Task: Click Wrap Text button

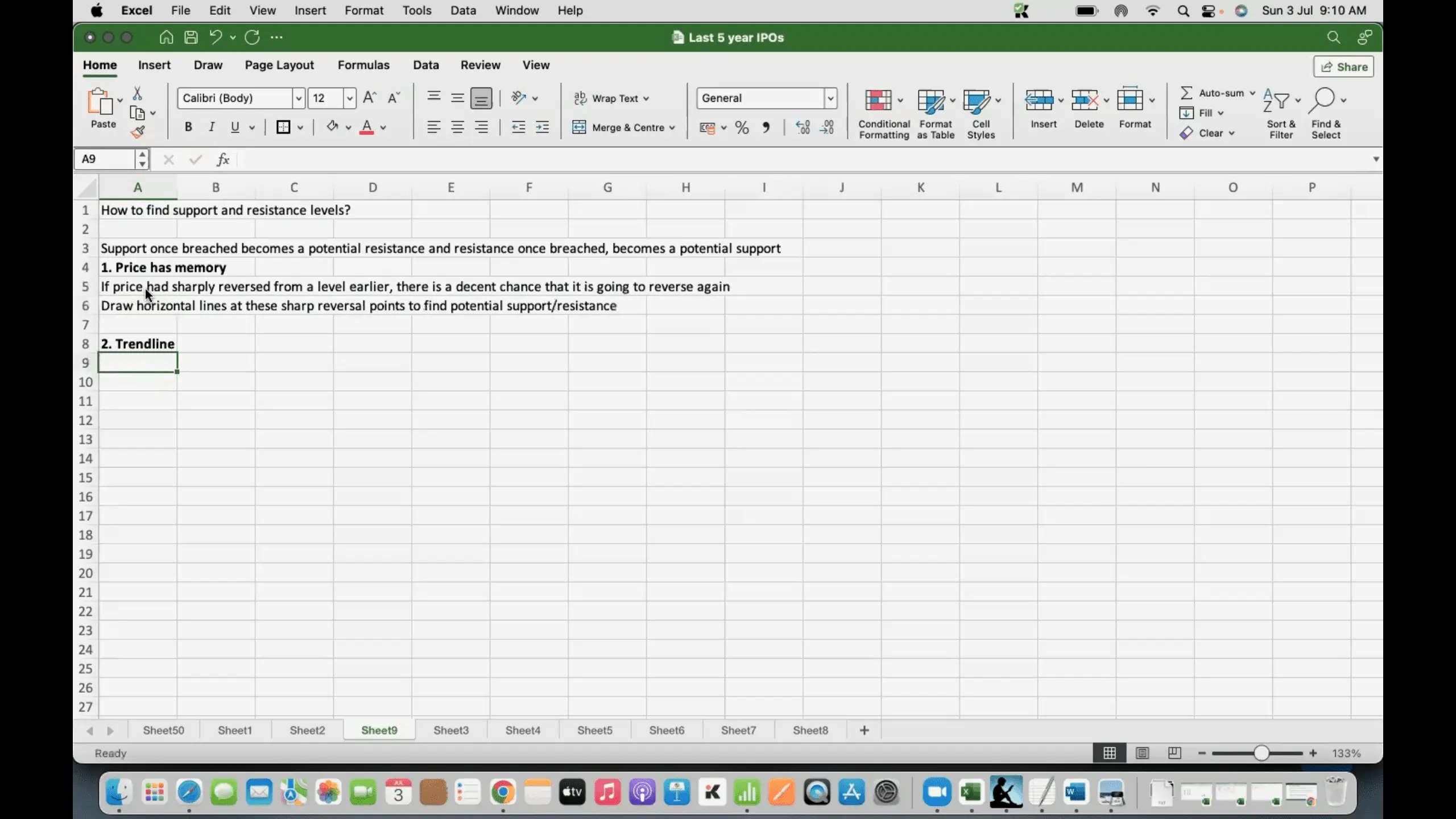Action: tap(611, 98)
